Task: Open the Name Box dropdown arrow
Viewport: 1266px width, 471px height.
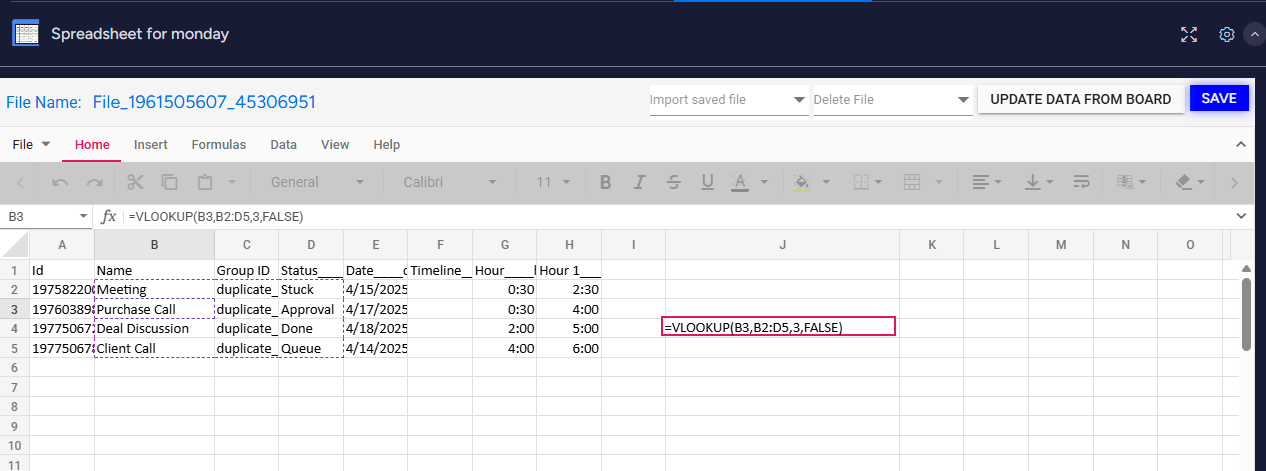Action: pos(83,216)
